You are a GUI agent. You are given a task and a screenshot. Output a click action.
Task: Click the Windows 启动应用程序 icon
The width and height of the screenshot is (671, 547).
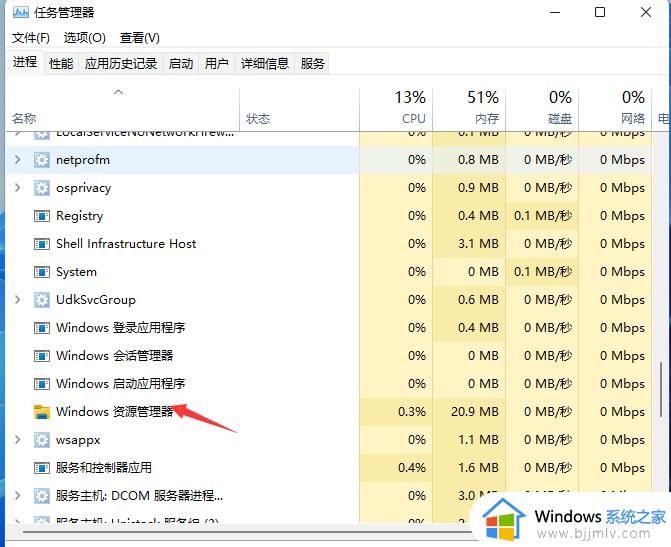coord(42,384)
